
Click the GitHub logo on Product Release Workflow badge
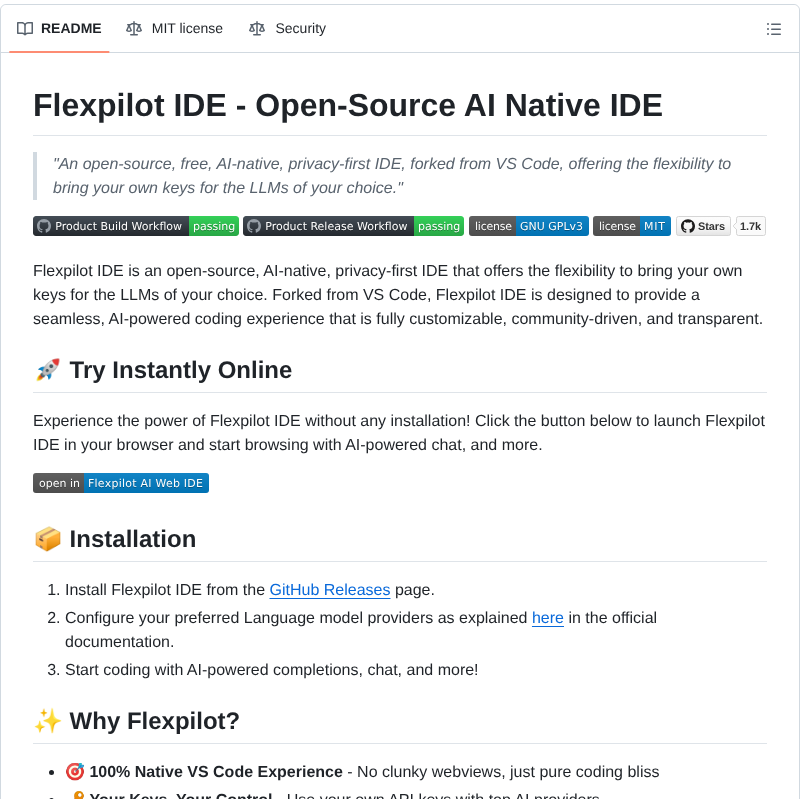254,226
